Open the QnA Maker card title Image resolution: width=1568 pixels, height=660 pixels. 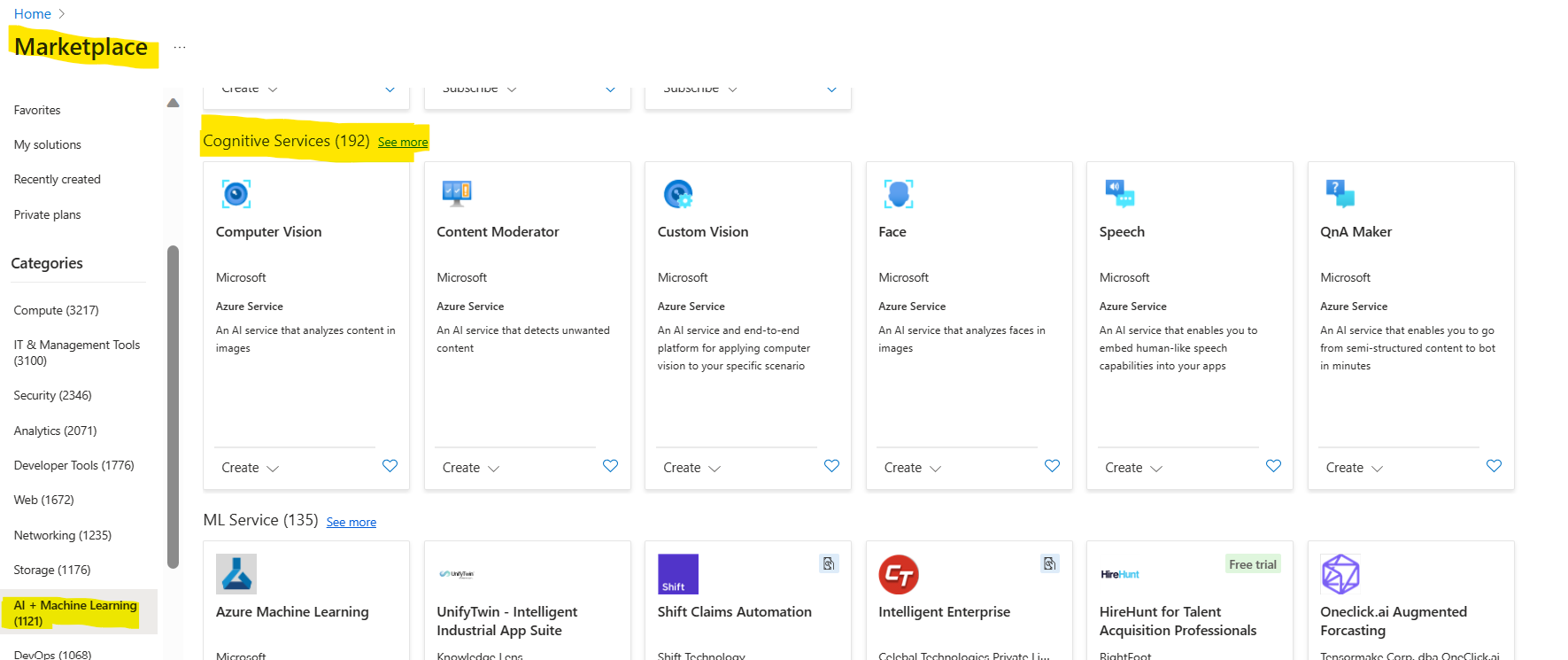(x=1356, y=232)
